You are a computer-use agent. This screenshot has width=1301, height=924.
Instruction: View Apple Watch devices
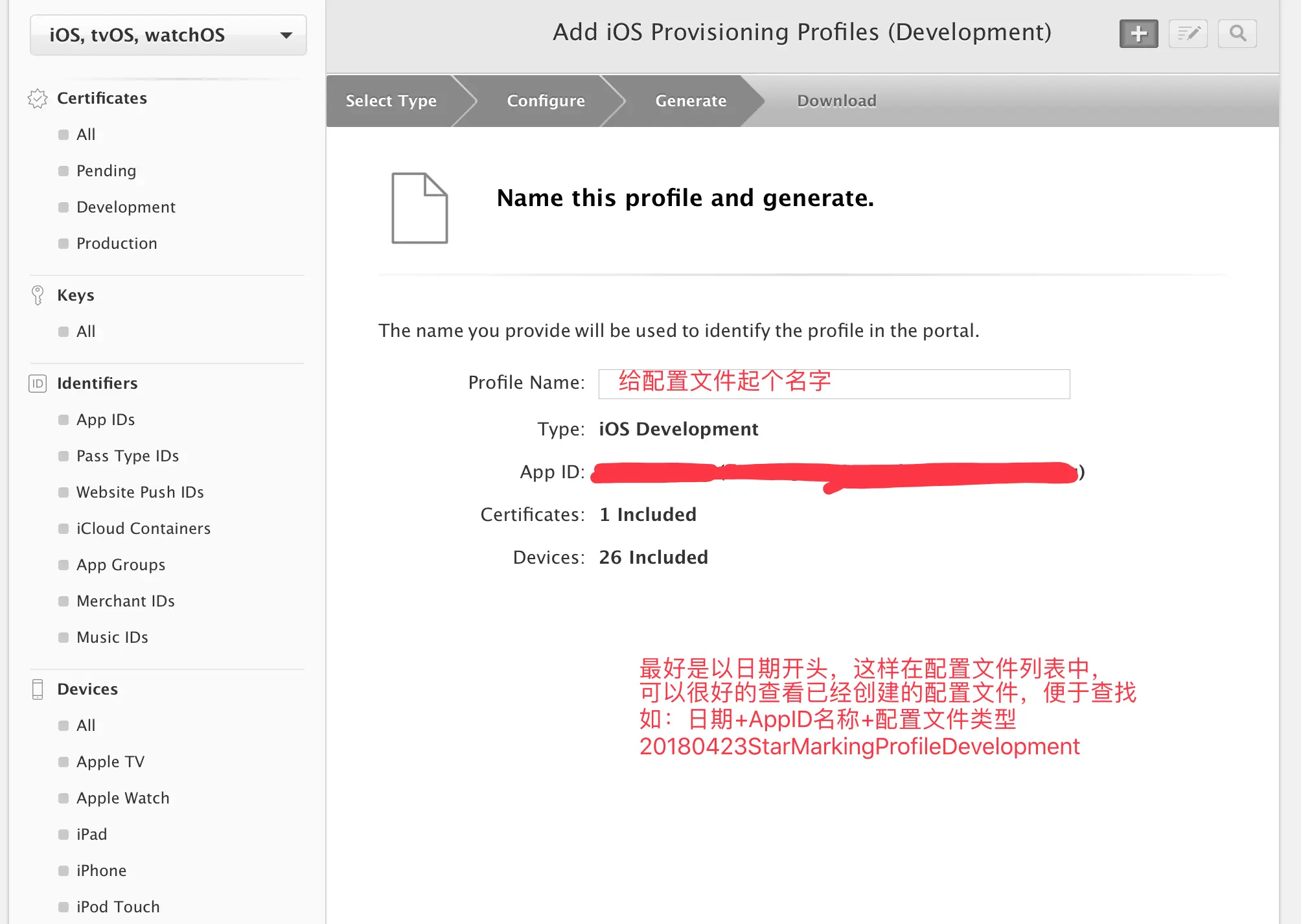coord(123,798)
